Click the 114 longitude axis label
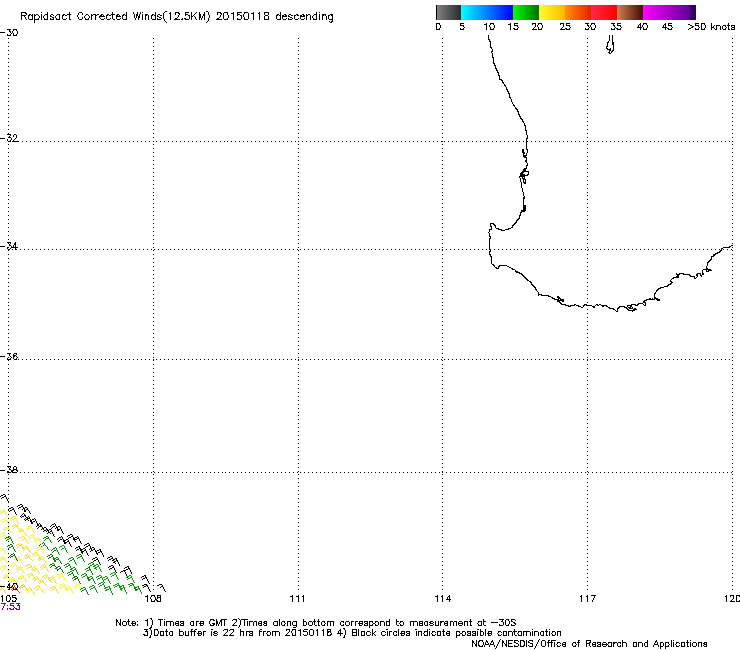Image resolution: width=740 pixels, height=650 pixels. tap(443, 599)
